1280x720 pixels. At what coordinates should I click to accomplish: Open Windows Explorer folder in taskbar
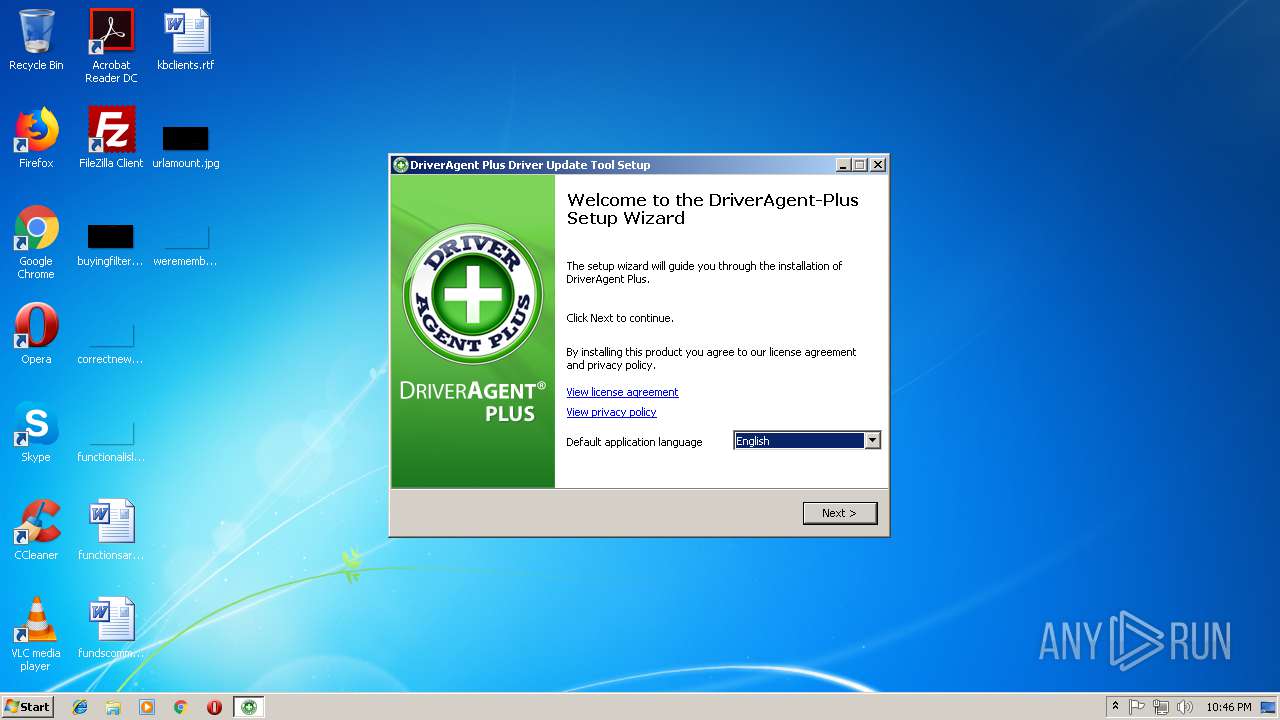click(113, 707)
